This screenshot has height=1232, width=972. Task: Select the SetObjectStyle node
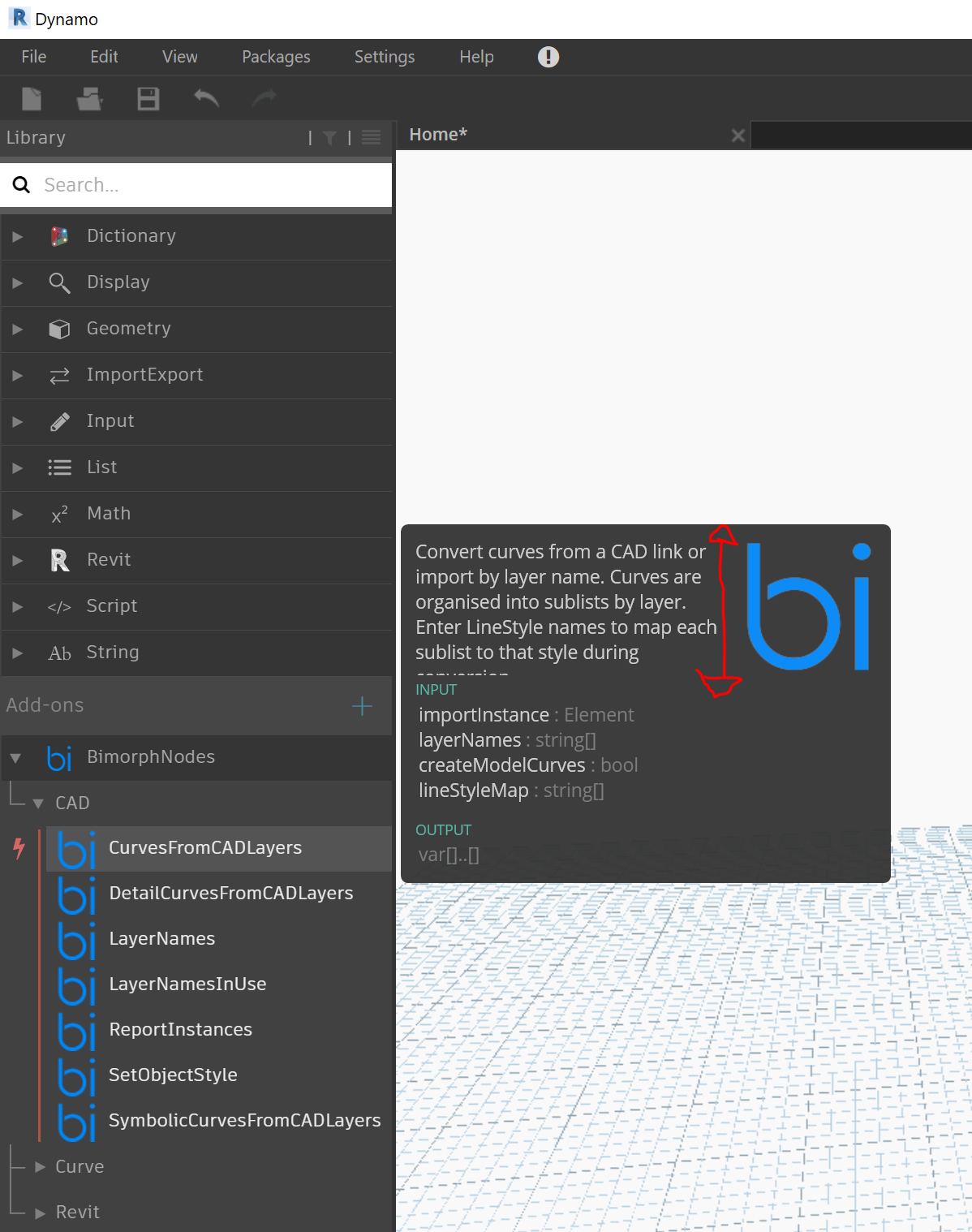point(219,1076)
